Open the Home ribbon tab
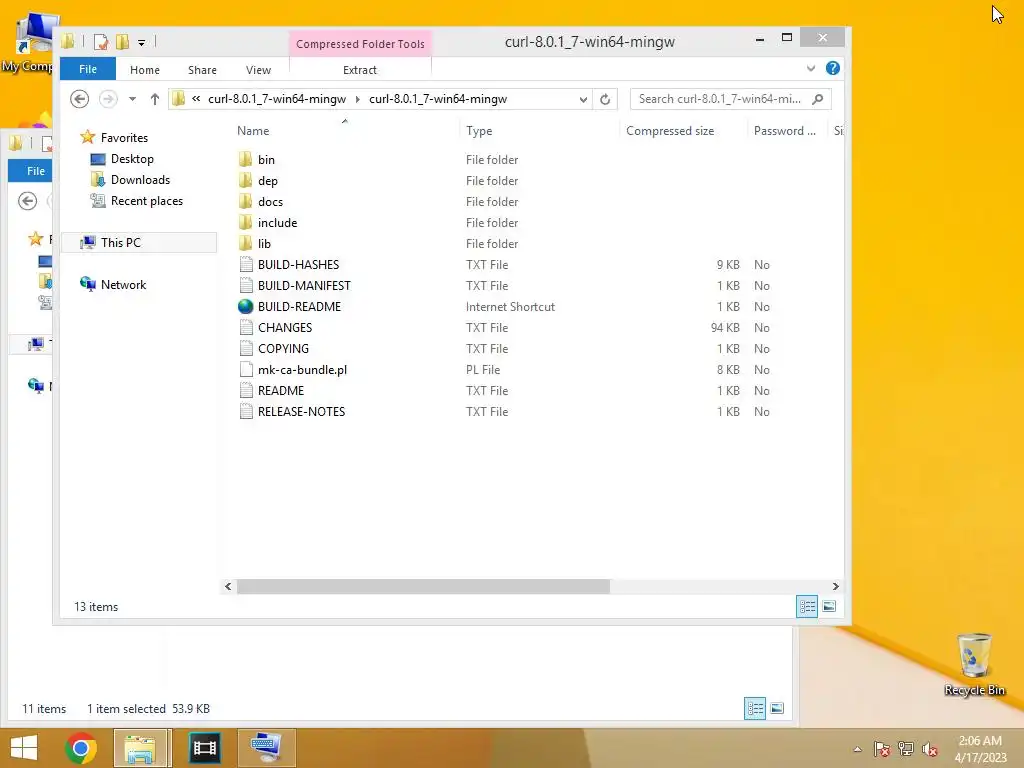The image size is (1024, 768). pyautogui.click(x=144, y=70)
